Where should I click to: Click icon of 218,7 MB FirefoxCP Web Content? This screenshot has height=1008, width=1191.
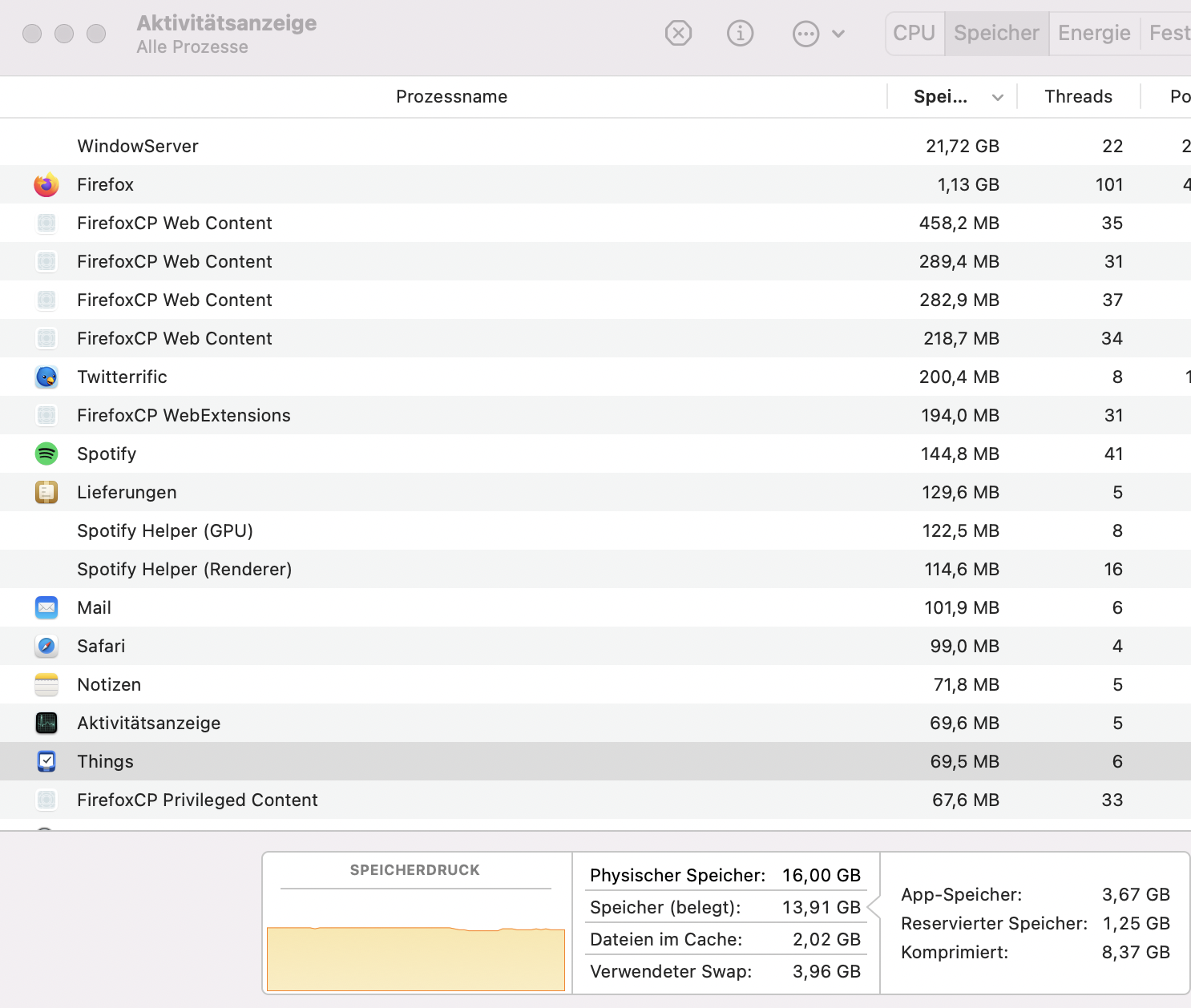click(46, 338)
